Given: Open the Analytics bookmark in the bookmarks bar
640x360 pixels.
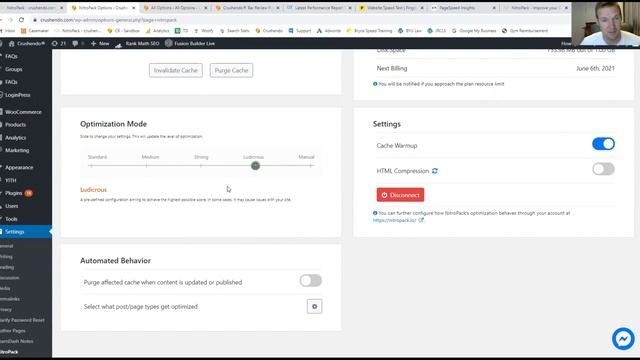Looking at the screenshot, I should coord(157,31).
